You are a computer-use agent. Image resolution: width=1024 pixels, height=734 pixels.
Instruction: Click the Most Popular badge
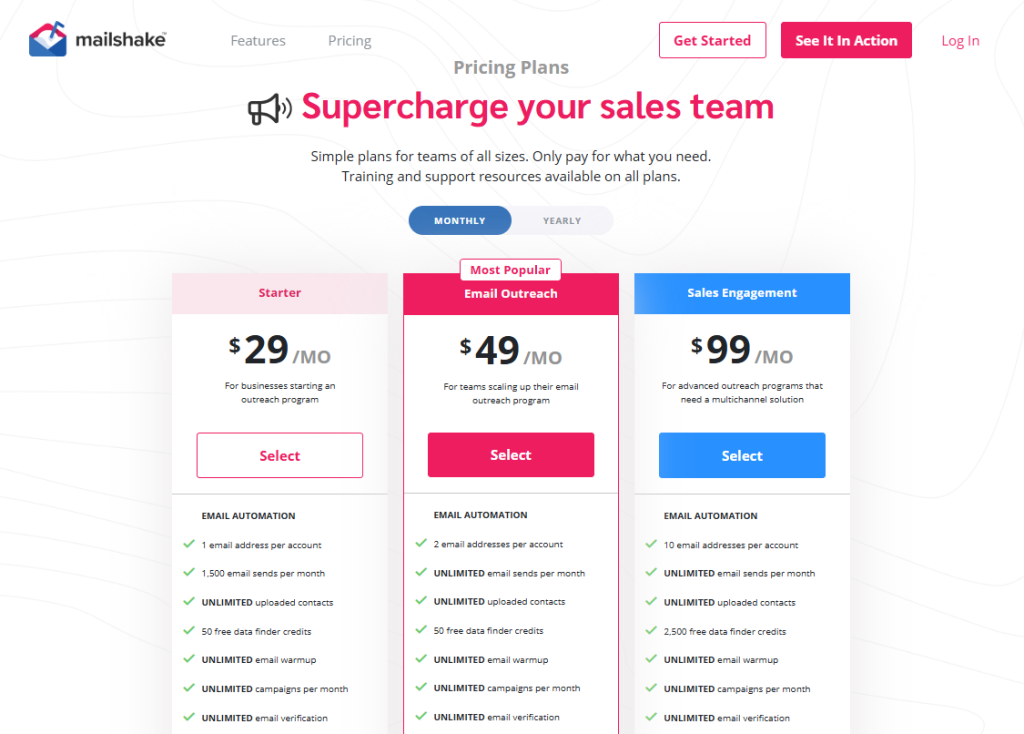click(510, 269)
